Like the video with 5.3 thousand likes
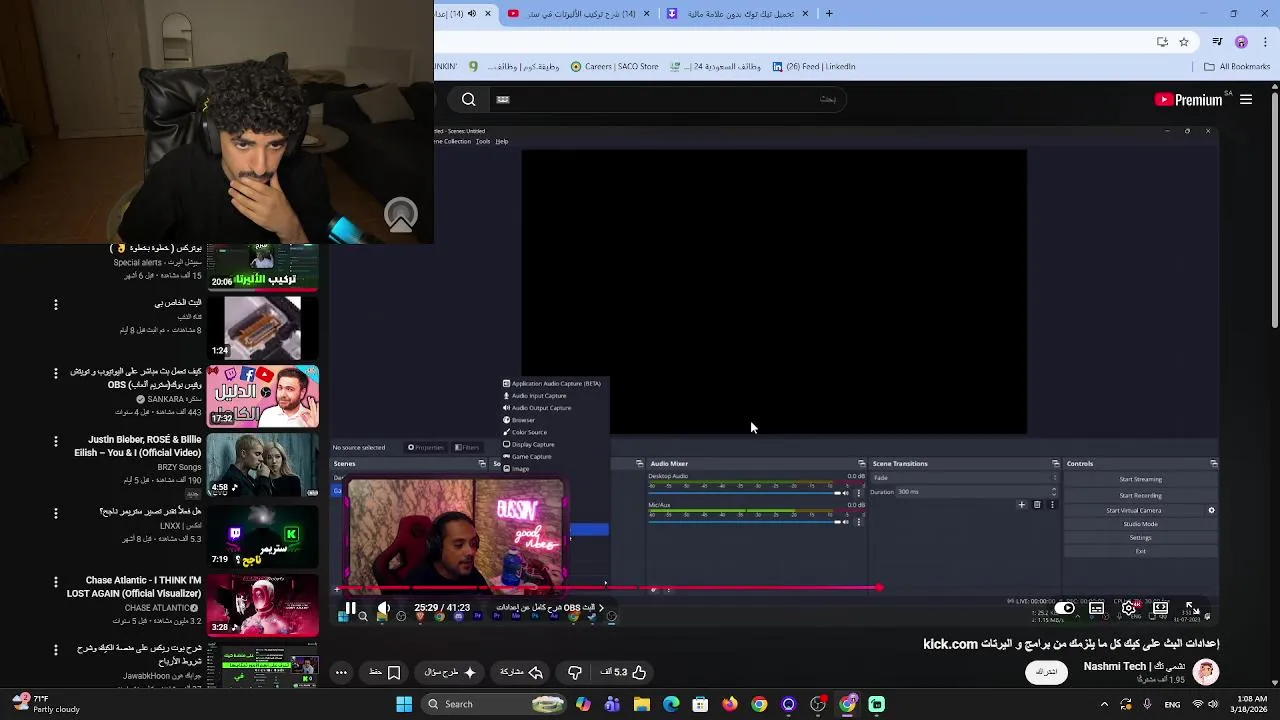1280x720 pixels. coord(623,673)
